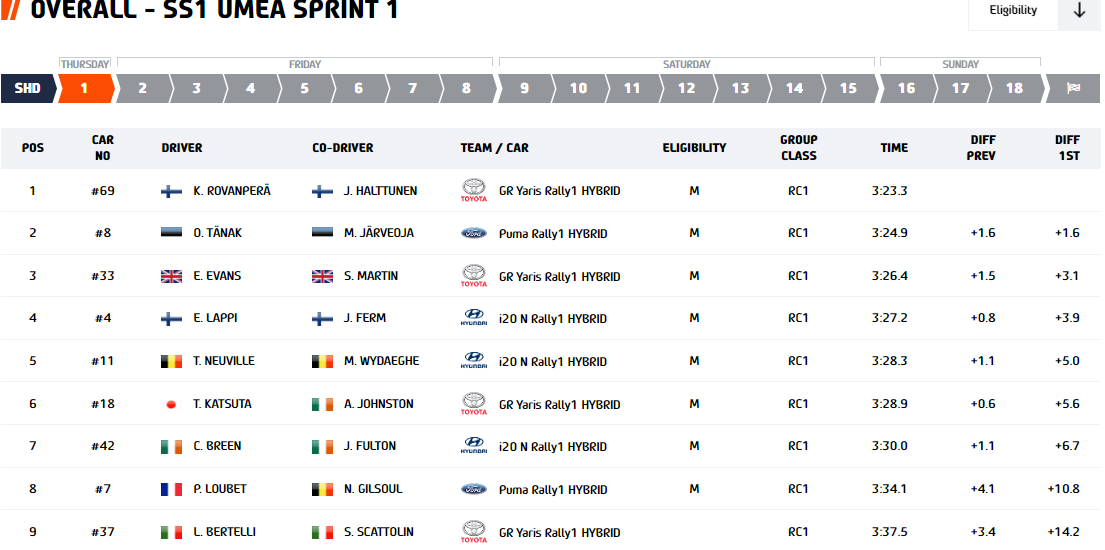Select the SHD shakedown stage tab
This screenshot has height=550, width=1105.
pos(28,88)
